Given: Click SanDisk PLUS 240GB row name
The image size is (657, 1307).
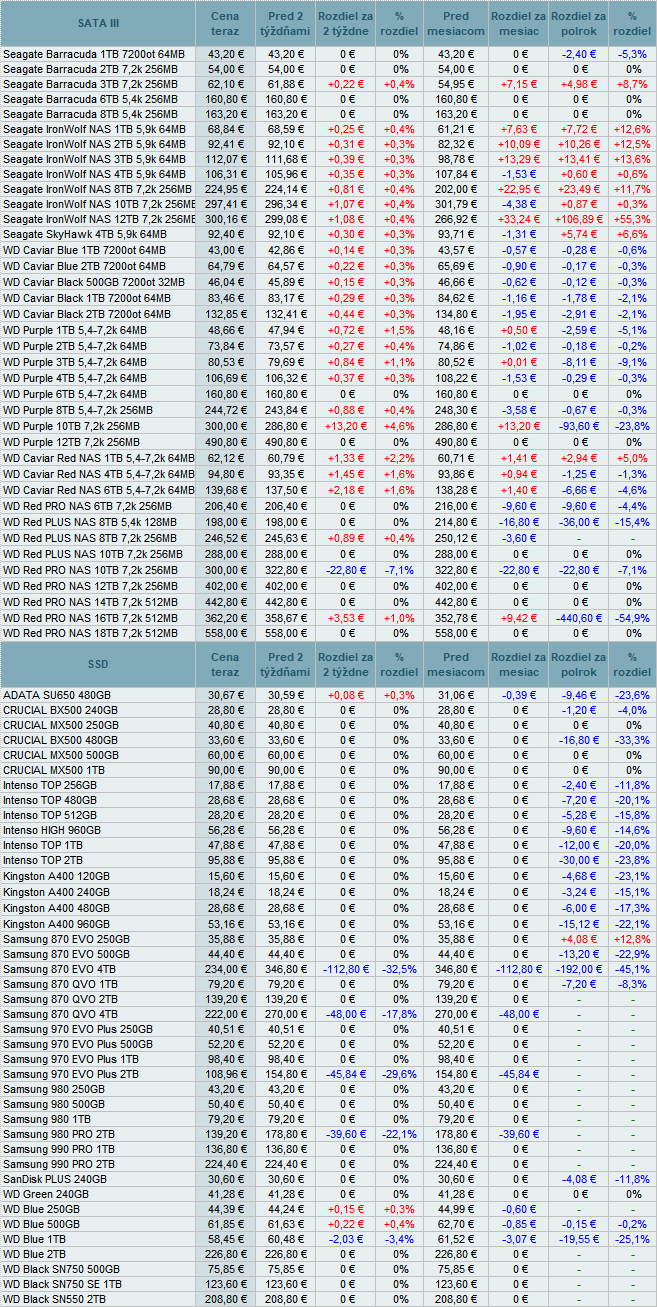Looking at the screenshot, I should [x=55, y=1180].
